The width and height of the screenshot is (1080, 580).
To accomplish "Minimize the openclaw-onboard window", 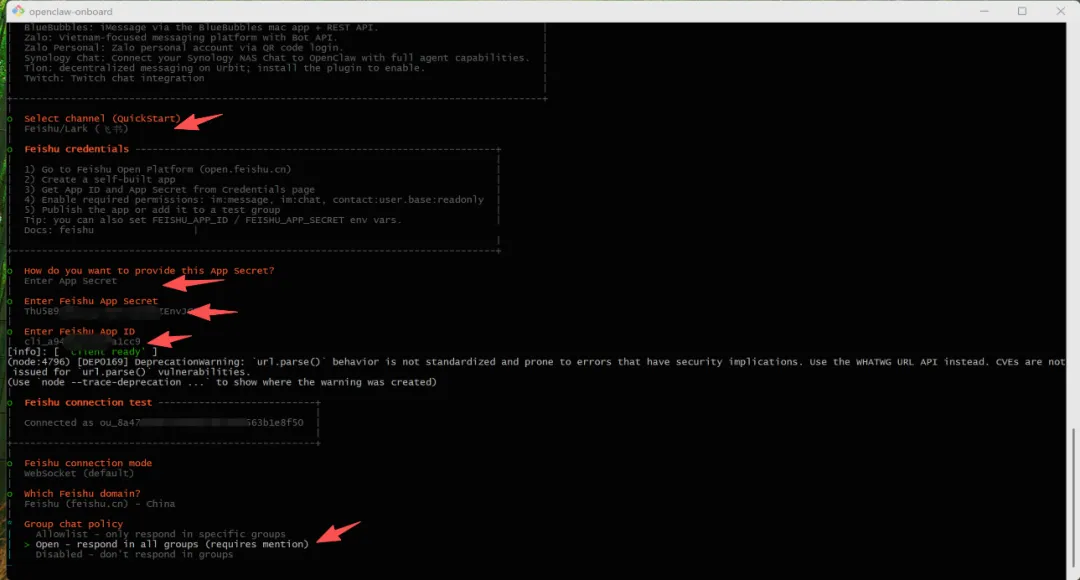I will [x=984, y=11].
